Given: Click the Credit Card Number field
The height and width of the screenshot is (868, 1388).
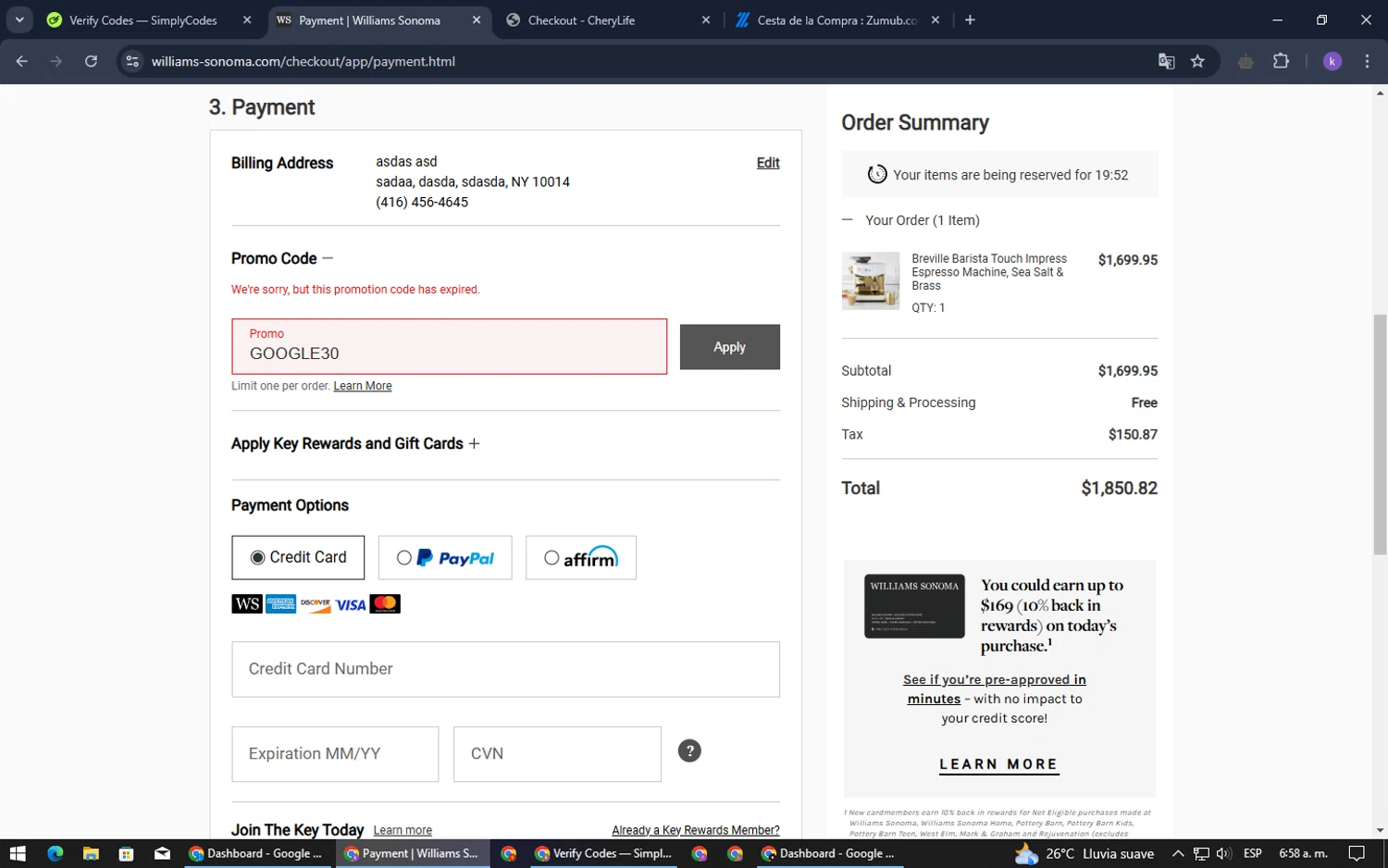Looking at the screenshot, I should click(x=505, y=669).
